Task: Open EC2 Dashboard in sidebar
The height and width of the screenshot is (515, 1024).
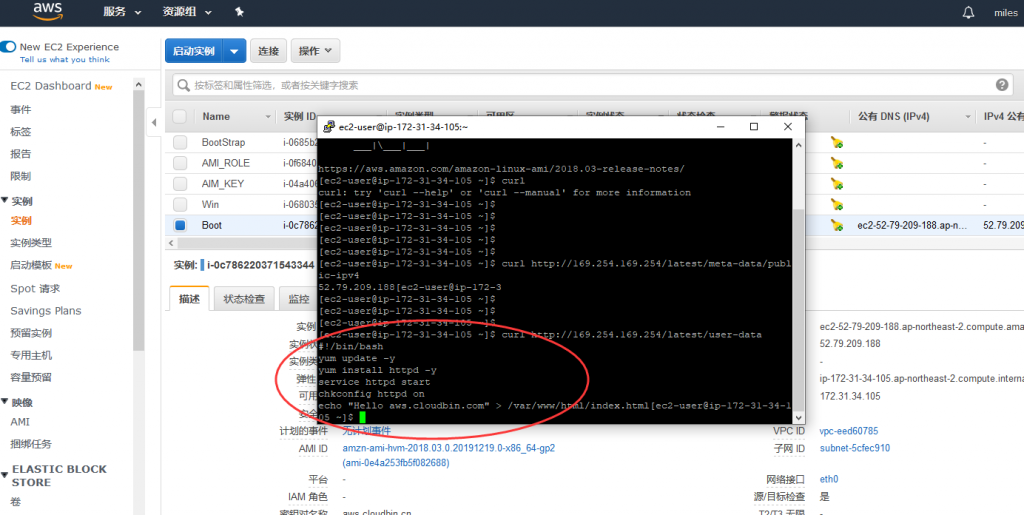Action: tap(51, 86)
